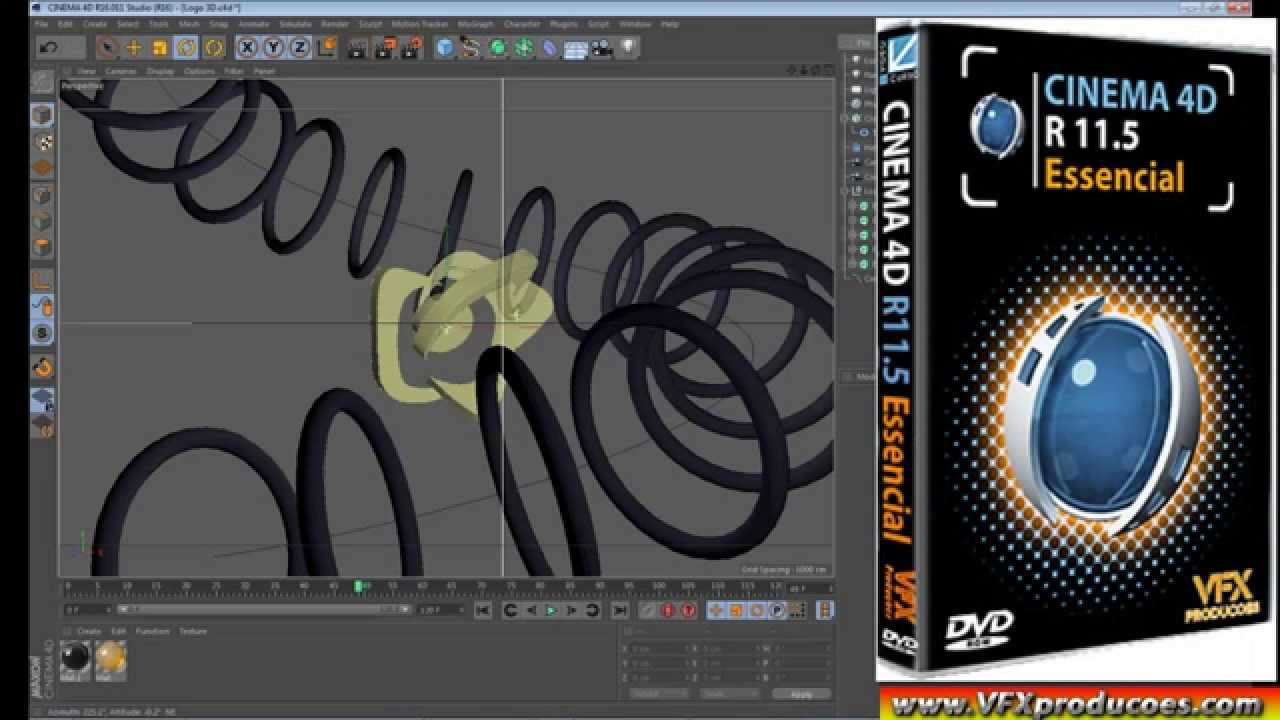Toggle the Y axis lock
Screen dimensions: 1280x720
click(x=273, y=47)
